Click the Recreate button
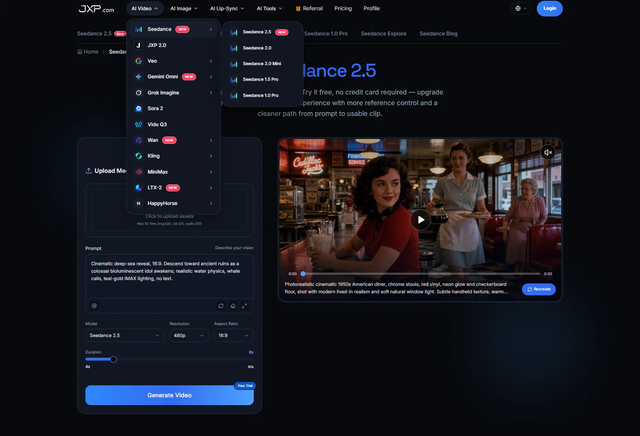The width and height of the screenshot is (640, 436). point(539,289)
